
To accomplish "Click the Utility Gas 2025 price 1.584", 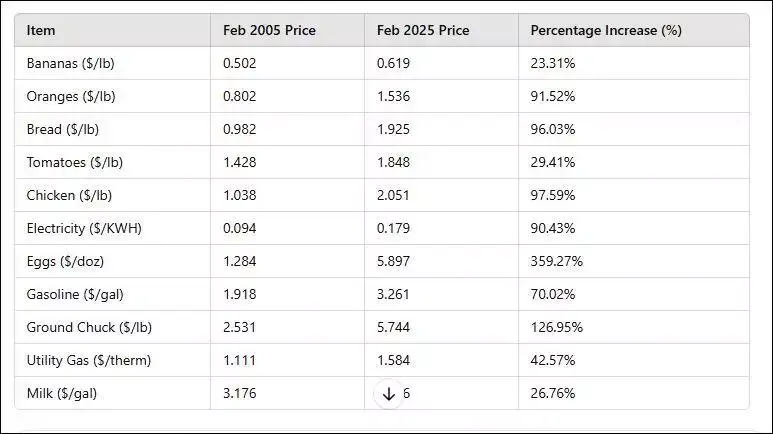I will click(x=394, y=360).
